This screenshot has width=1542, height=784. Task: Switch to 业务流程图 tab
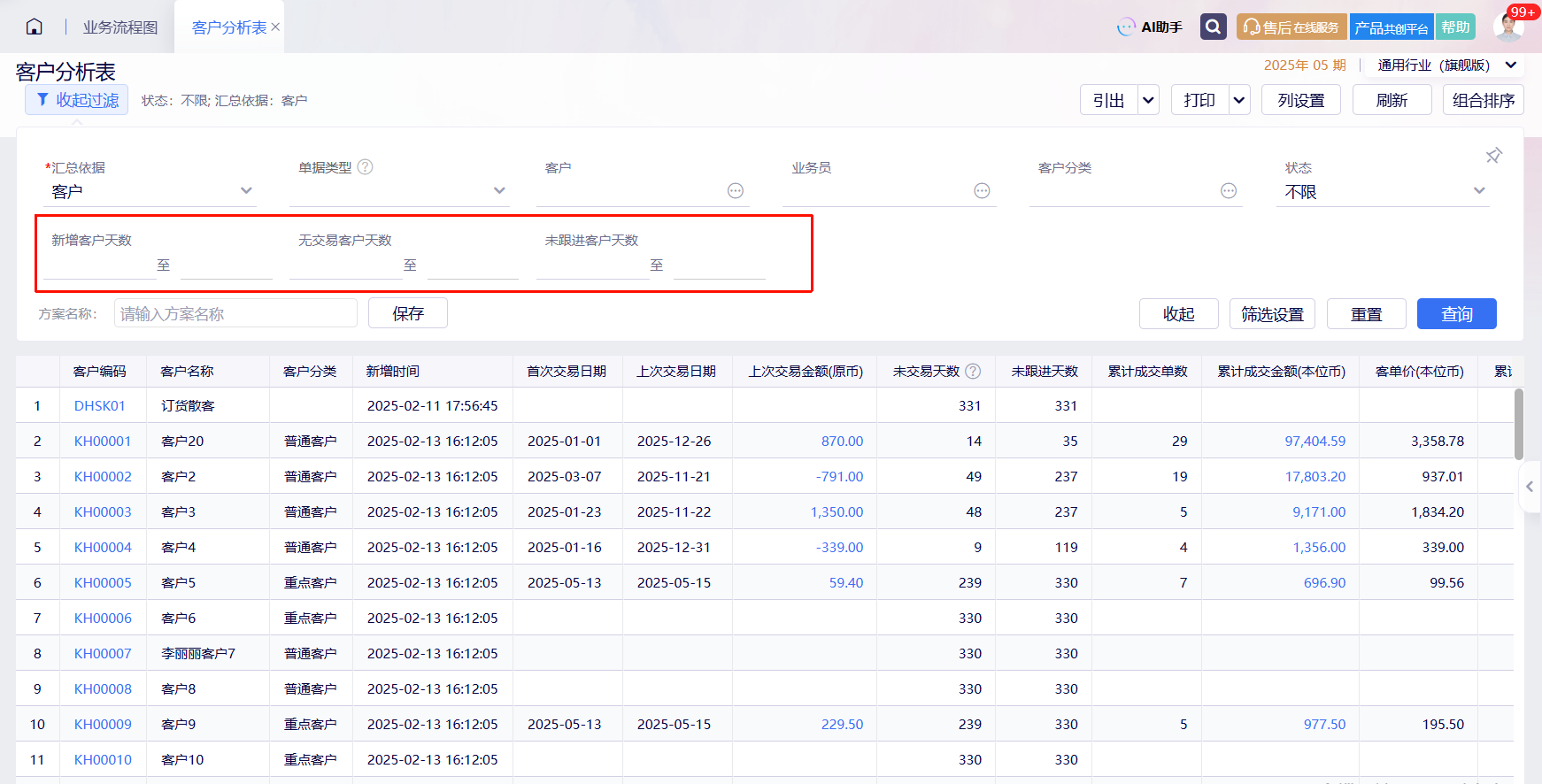click(120, 27)
